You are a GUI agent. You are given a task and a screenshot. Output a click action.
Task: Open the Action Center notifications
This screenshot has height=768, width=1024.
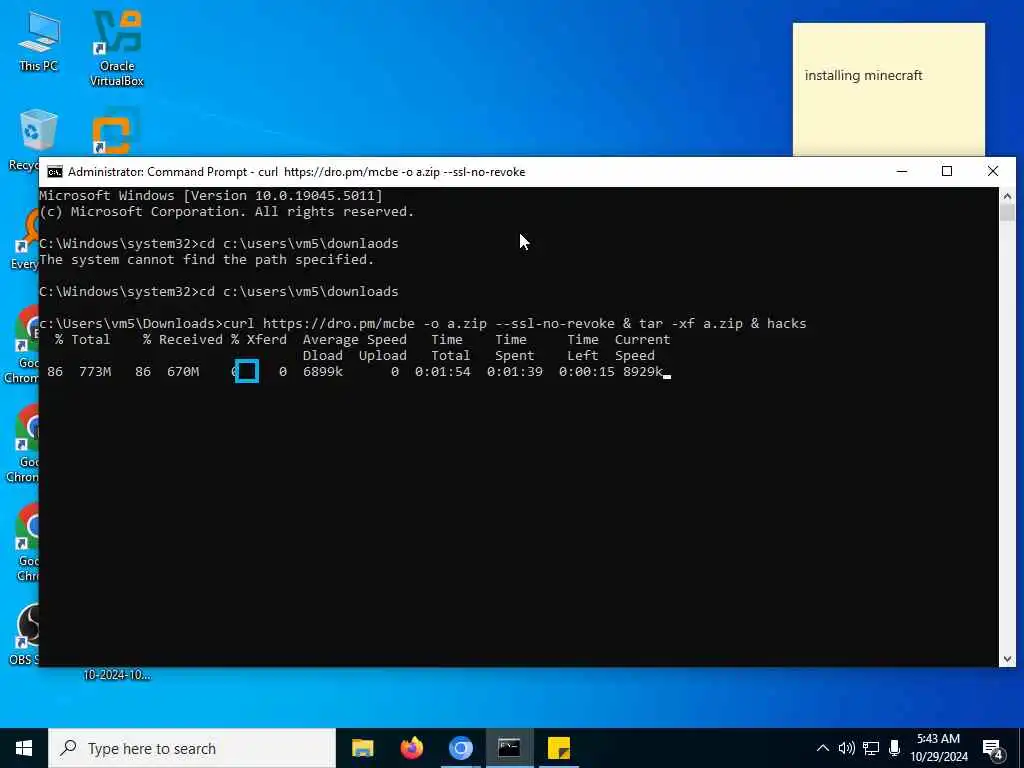(993, 749)
